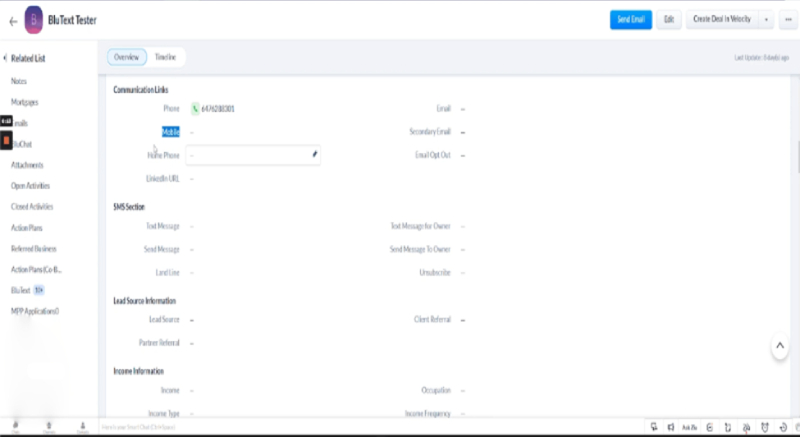The height and width of the screenshot is (437, 800).
Task: Switch to the Overview tab
Action: [127, 57]
